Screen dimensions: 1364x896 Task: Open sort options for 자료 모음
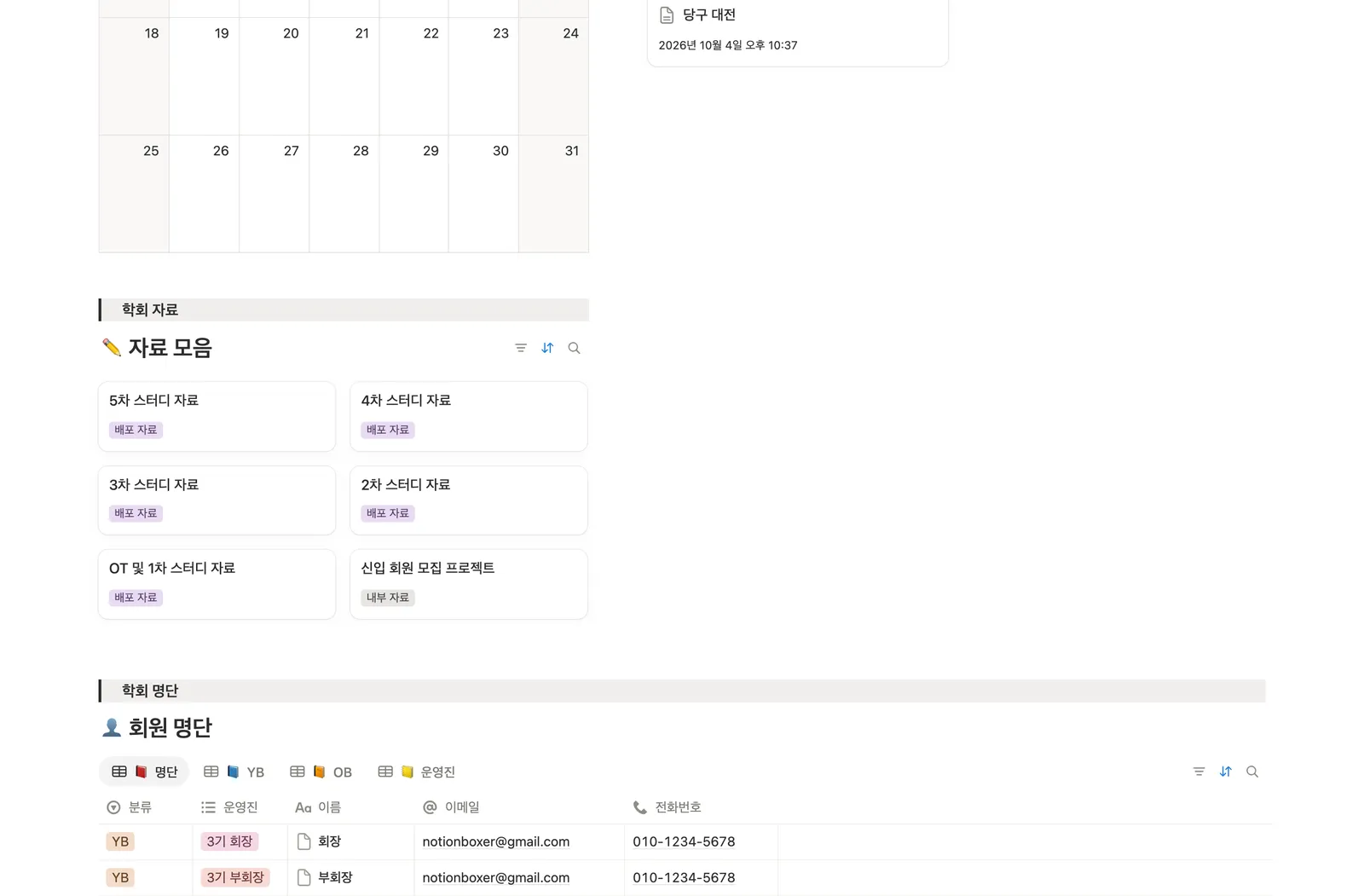pyautogui.click(x=547, y=348)
